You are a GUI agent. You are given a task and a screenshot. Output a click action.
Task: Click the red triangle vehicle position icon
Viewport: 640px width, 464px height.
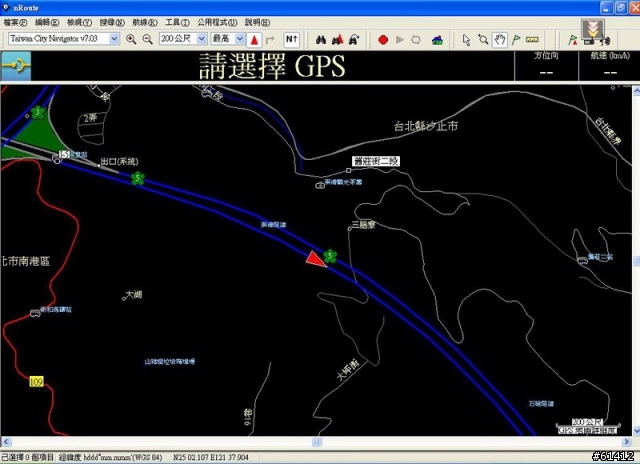tap(254, 40)
